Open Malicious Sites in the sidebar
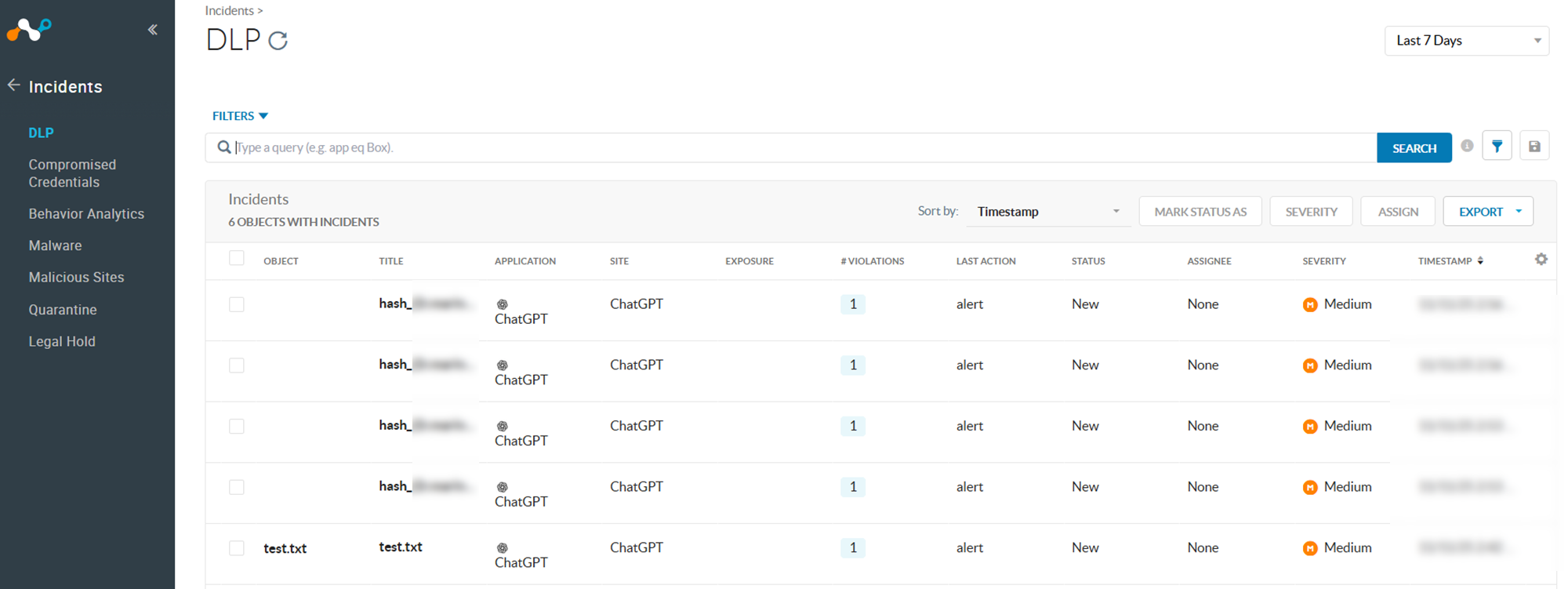The image size is (1568, 589). (76, 278)
